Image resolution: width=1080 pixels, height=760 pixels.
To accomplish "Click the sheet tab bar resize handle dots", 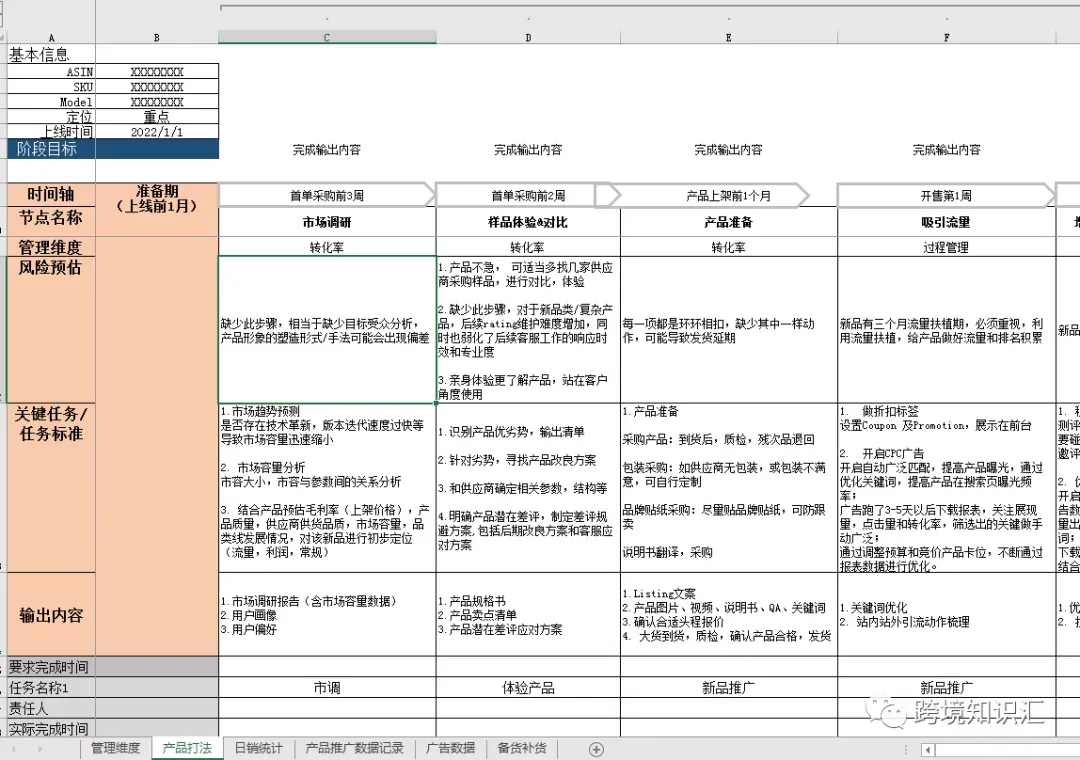I will [x=906, y=750].
